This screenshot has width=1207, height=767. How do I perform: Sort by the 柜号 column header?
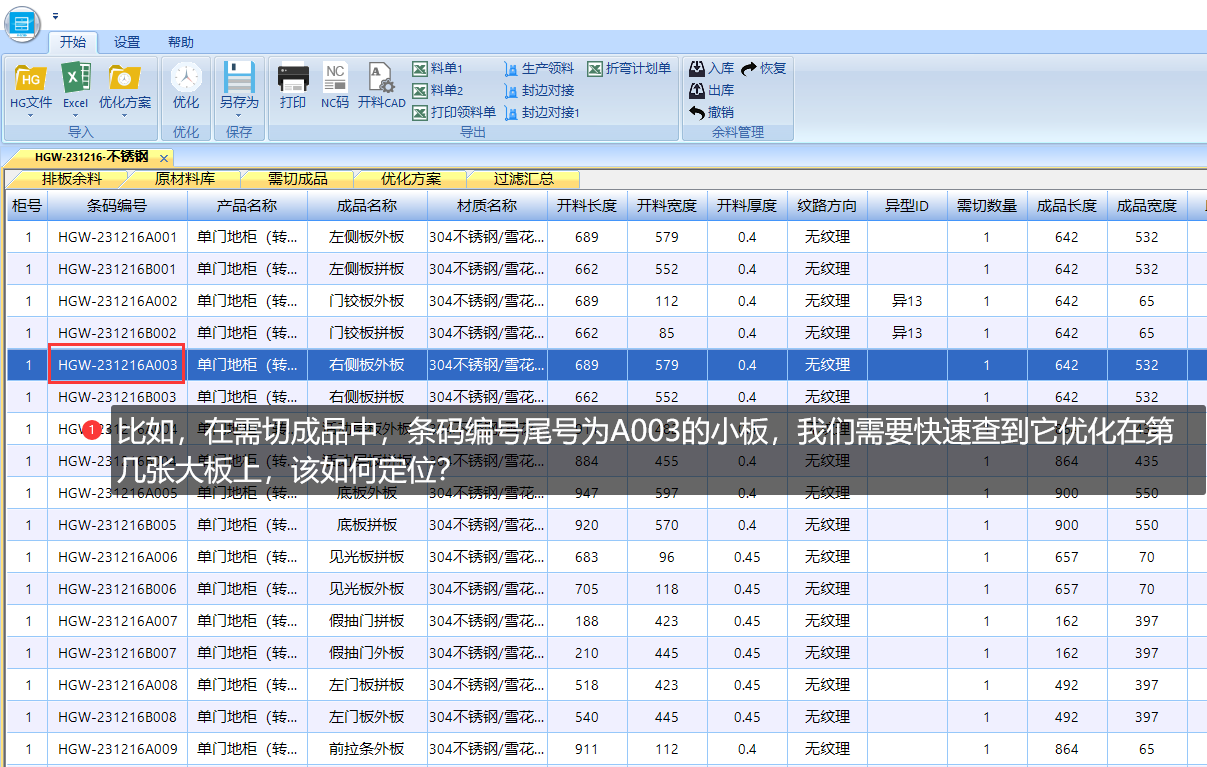27,205
